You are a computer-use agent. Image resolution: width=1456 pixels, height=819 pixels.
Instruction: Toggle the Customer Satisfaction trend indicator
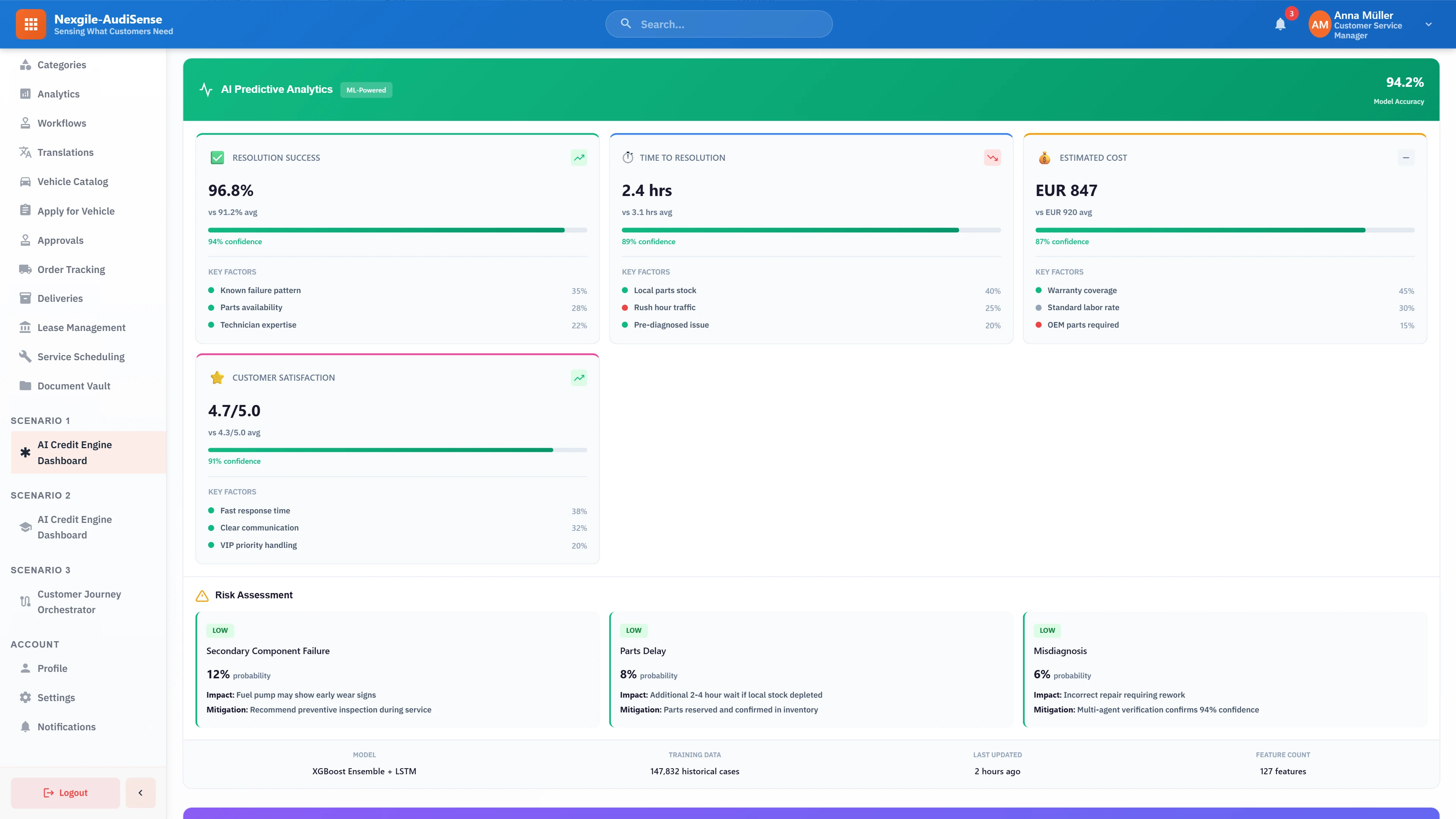tap(579, 378)
